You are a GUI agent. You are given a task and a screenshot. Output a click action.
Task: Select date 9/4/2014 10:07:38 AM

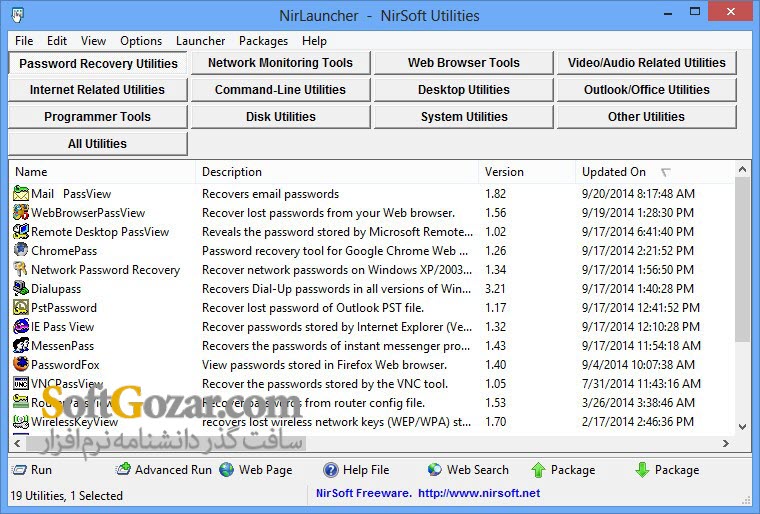(x=638, y=365)
